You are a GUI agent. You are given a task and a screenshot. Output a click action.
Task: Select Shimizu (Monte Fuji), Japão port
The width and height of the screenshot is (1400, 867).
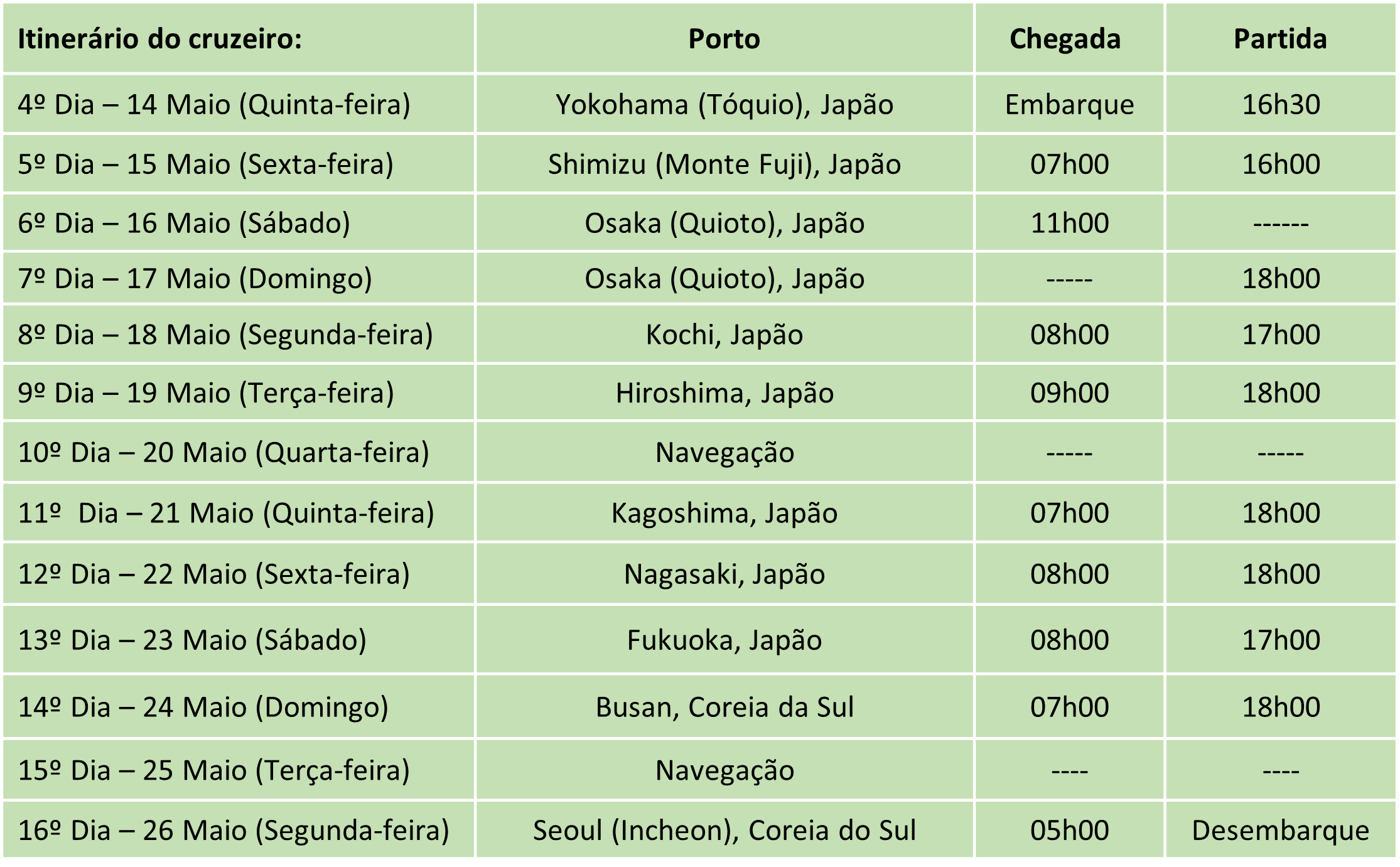(724, 164)
